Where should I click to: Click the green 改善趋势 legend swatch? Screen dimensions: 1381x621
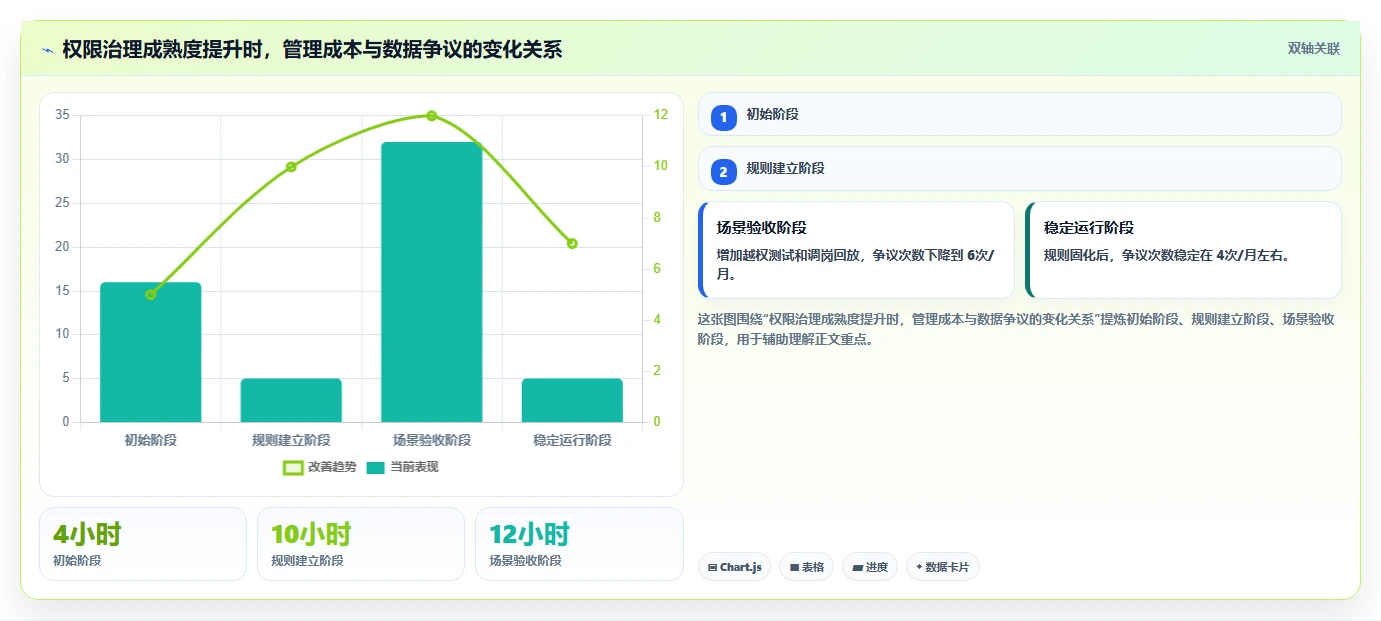coord(293,467)
